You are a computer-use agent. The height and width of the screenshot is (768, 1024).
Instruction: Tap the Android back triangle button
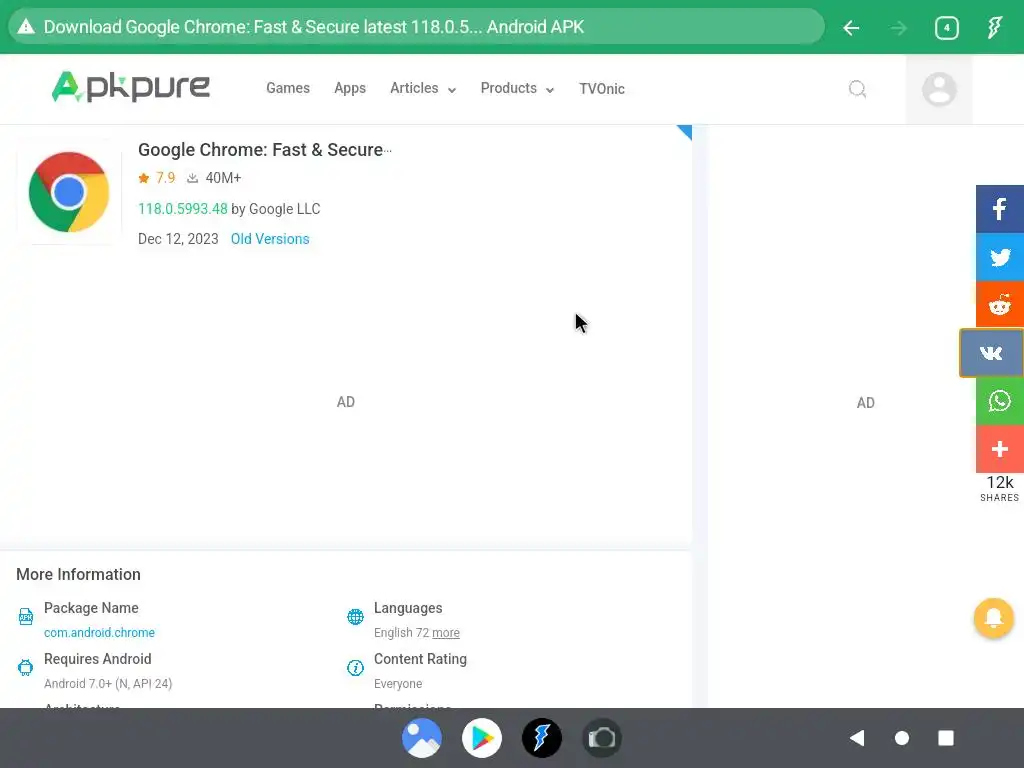click(x=857, y=738)
